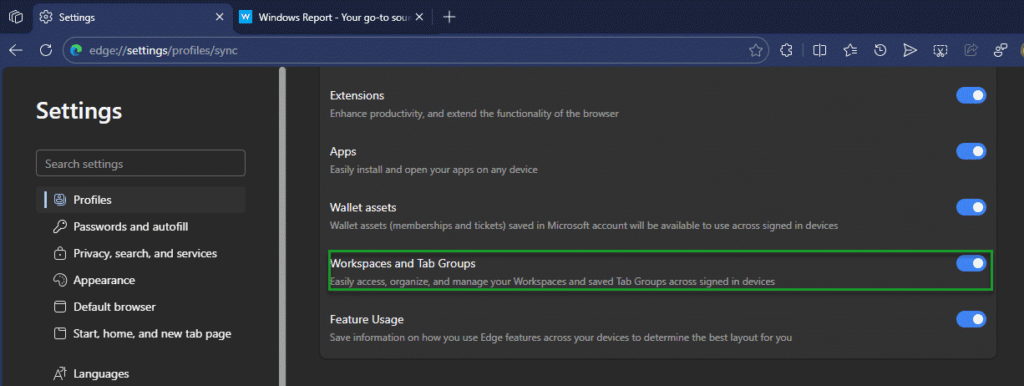This screenshot has width=1024, height=386.
Task: Close the Settings tab
Action: pyautogui.click(x=220, y=18)
